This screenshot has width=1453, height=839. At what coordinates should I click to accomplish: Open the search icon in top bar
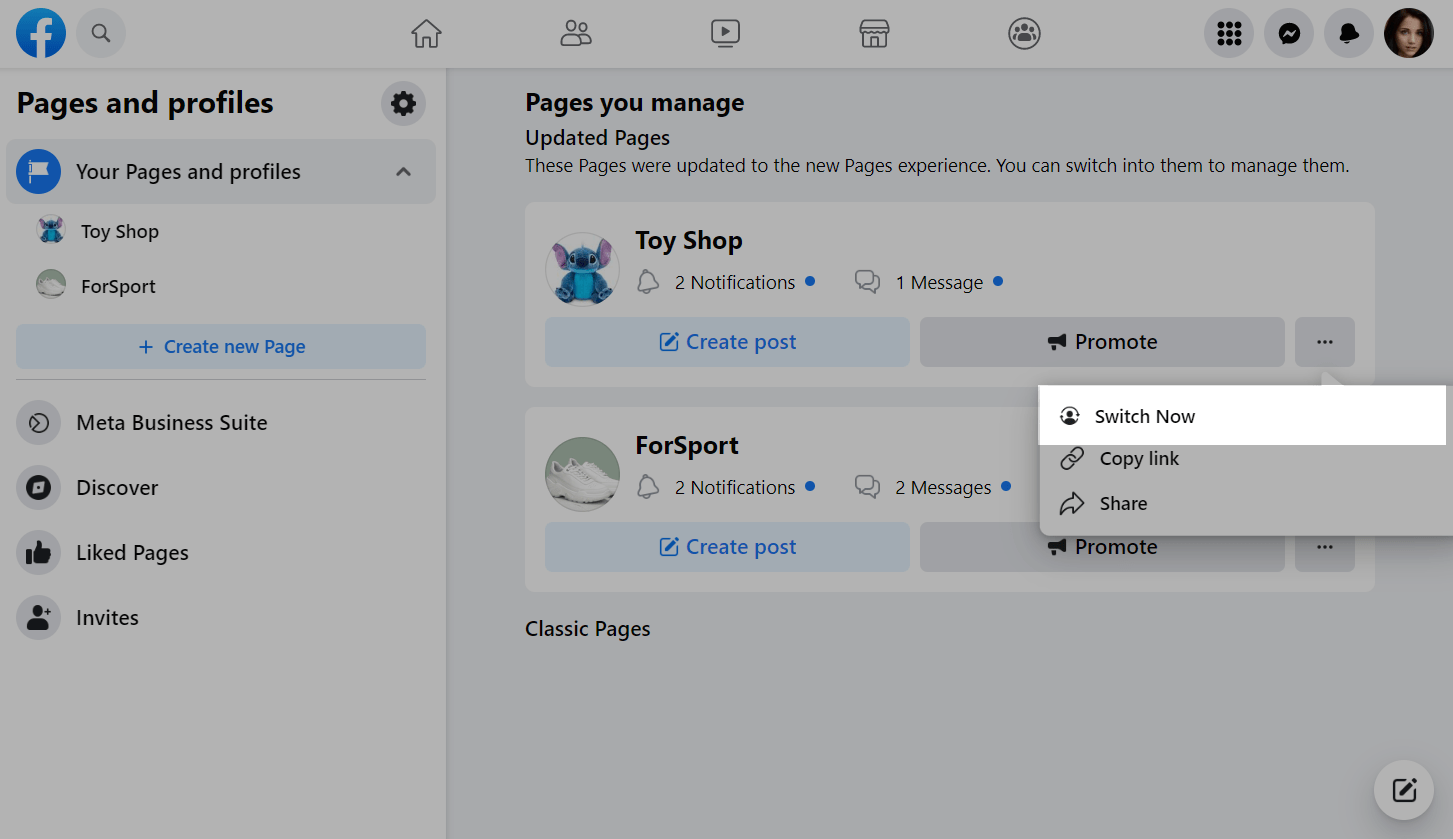(x=101, y=34)
